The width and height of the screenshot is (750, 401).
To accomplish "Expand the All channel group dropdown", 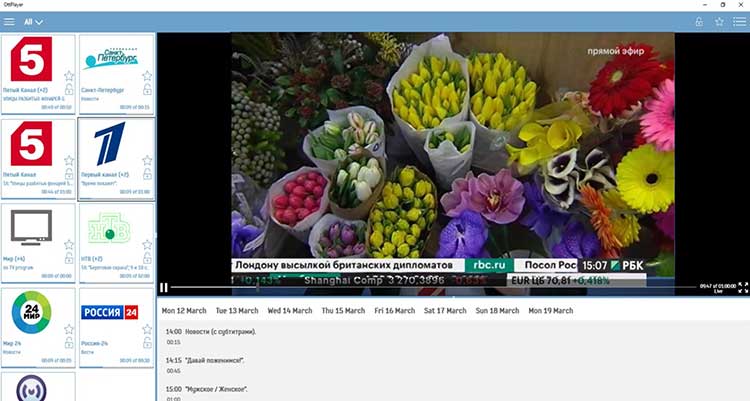I will 33,22.
